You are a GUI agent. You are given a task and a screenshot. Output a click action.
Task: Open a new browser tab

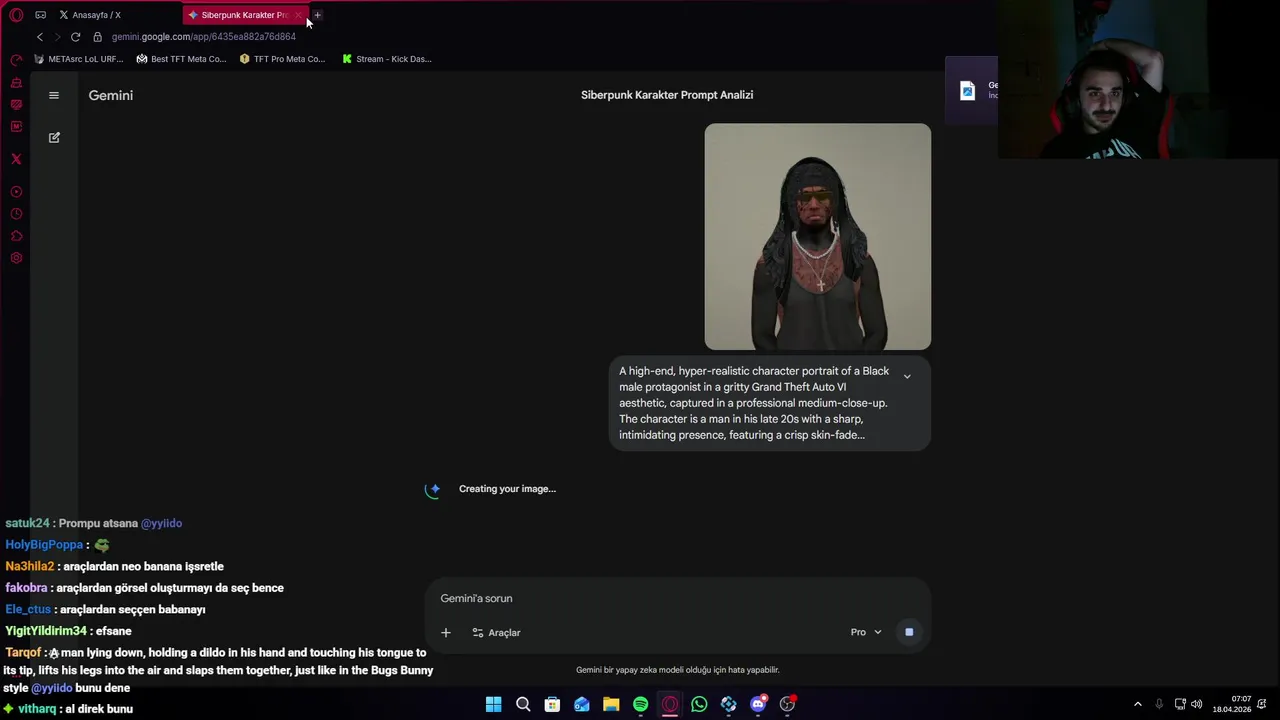(317, 15)
